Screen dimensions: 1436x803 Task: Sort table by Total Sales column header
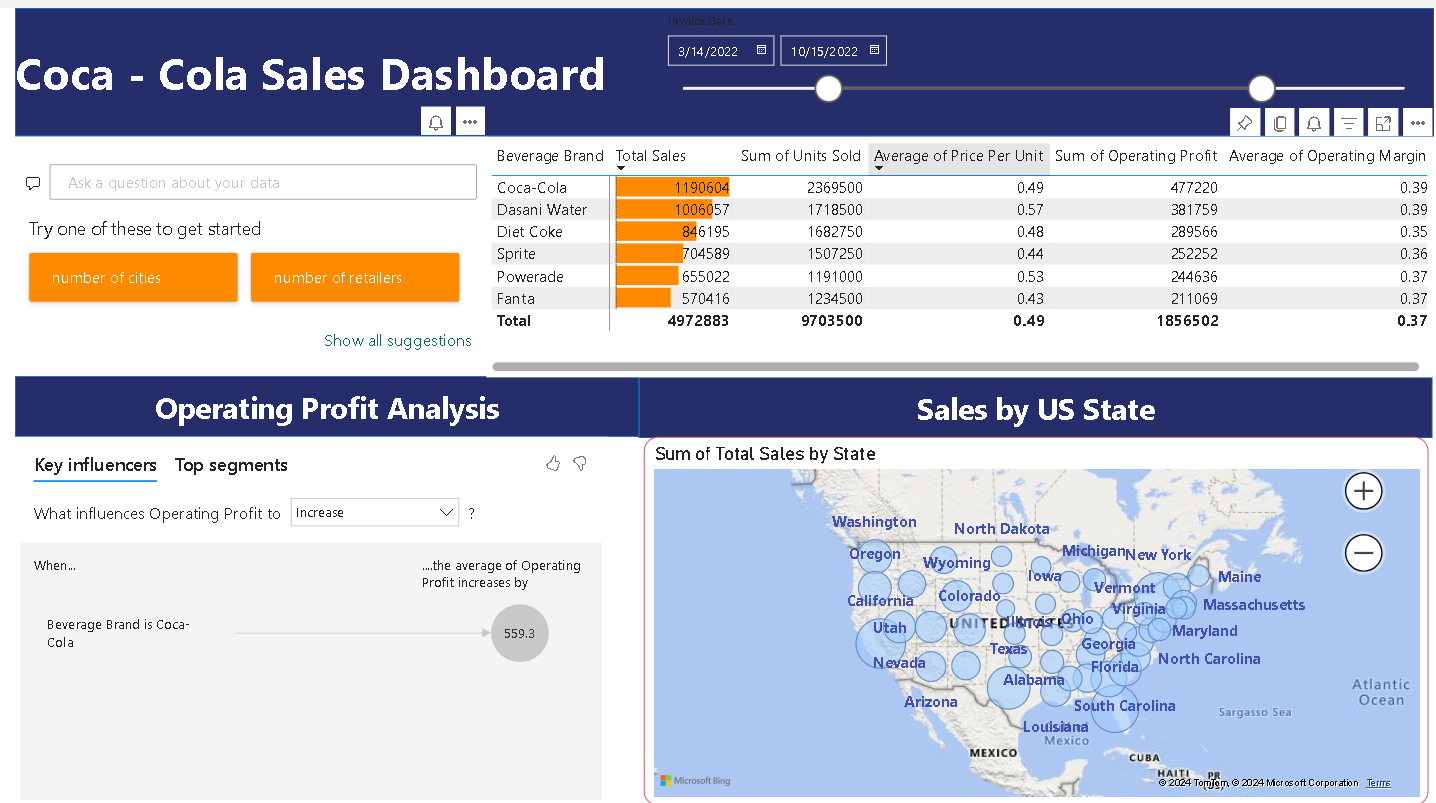pyautogui.click(x=650, y=156)
